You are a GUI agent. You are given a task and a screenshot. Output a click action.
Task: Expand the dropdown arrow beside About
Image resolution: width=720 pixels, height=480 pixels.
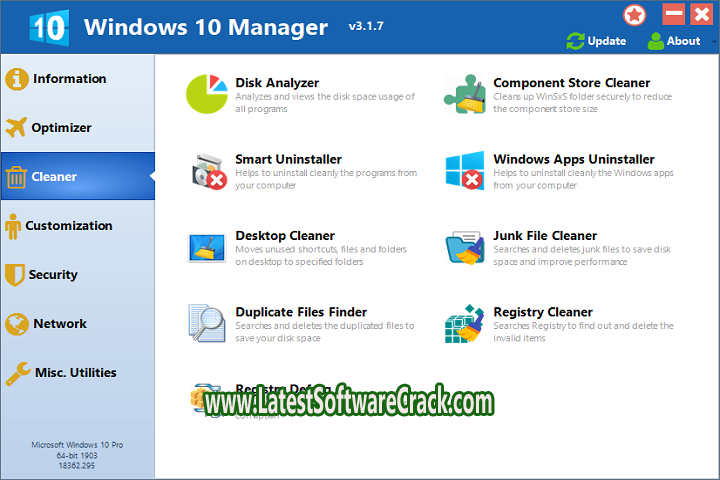(x=714, y=42)
